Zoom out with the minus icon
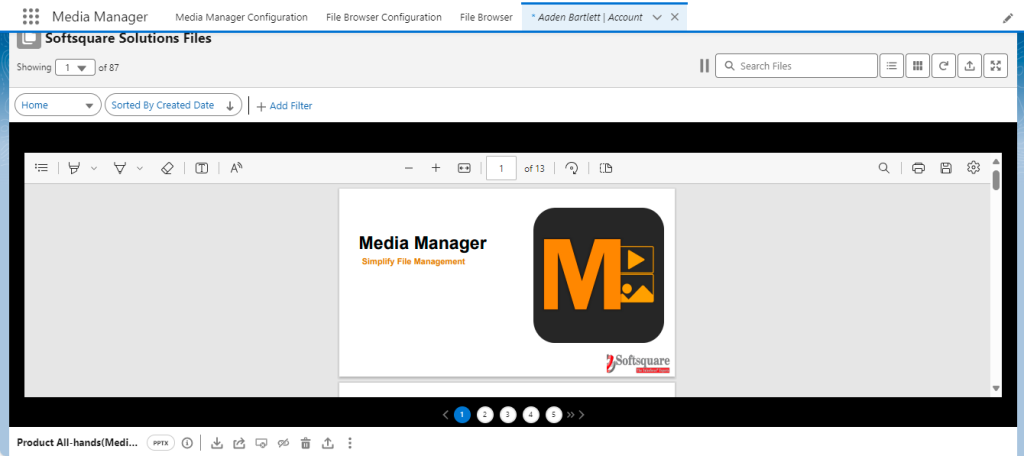Screen dimensions: 1024x456 tap(409, 168)
